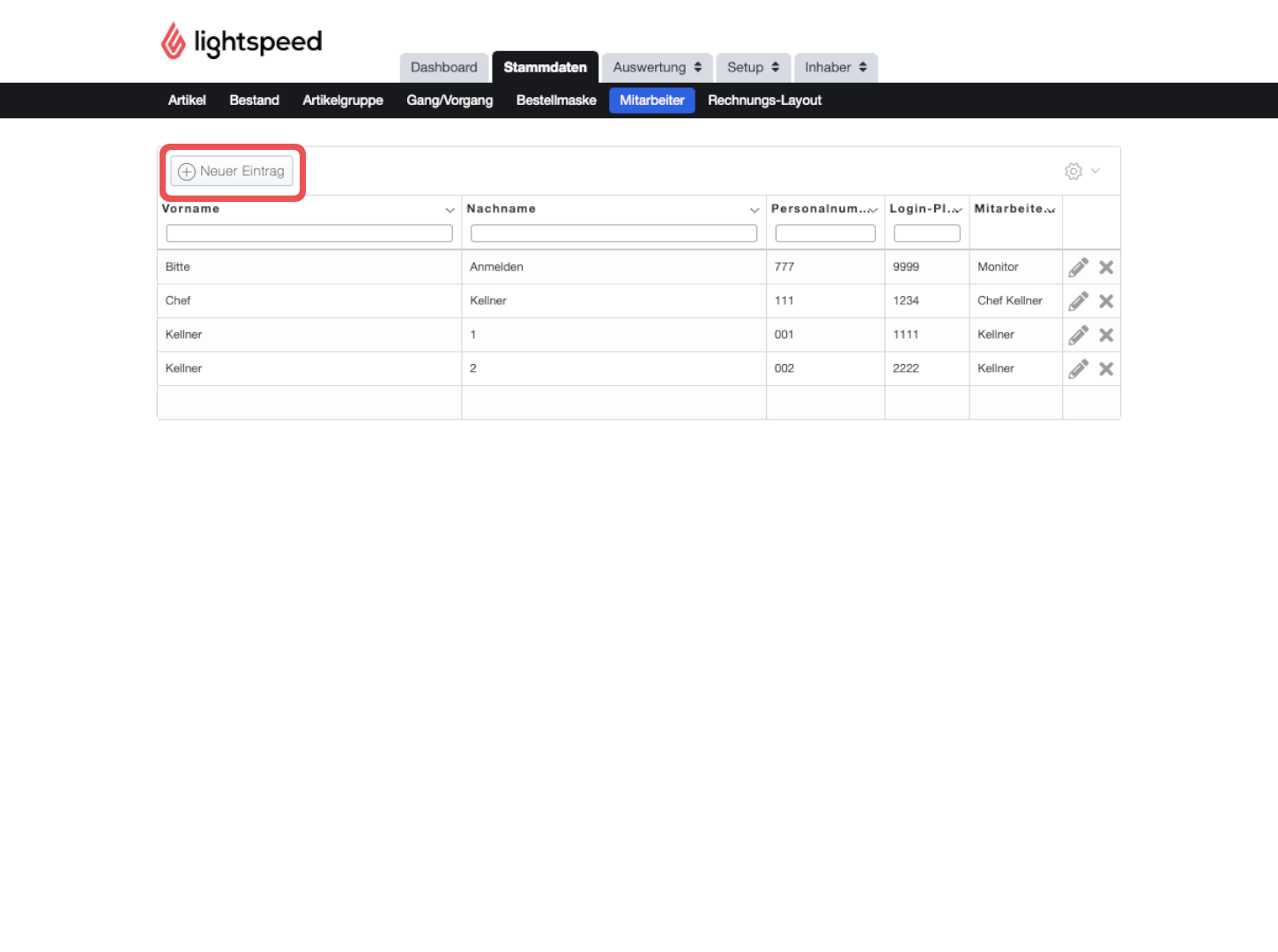
Task: Open Login-PIN column dropdown arrow
Action: coord(957,210)
